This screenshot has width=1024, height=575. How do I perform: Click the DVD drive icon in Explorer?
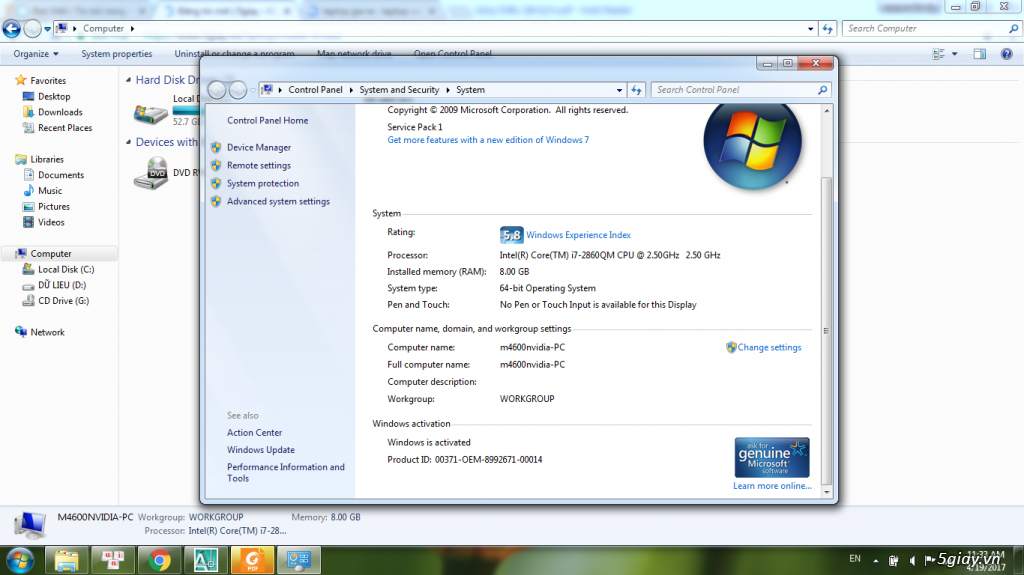coord(151,173)
